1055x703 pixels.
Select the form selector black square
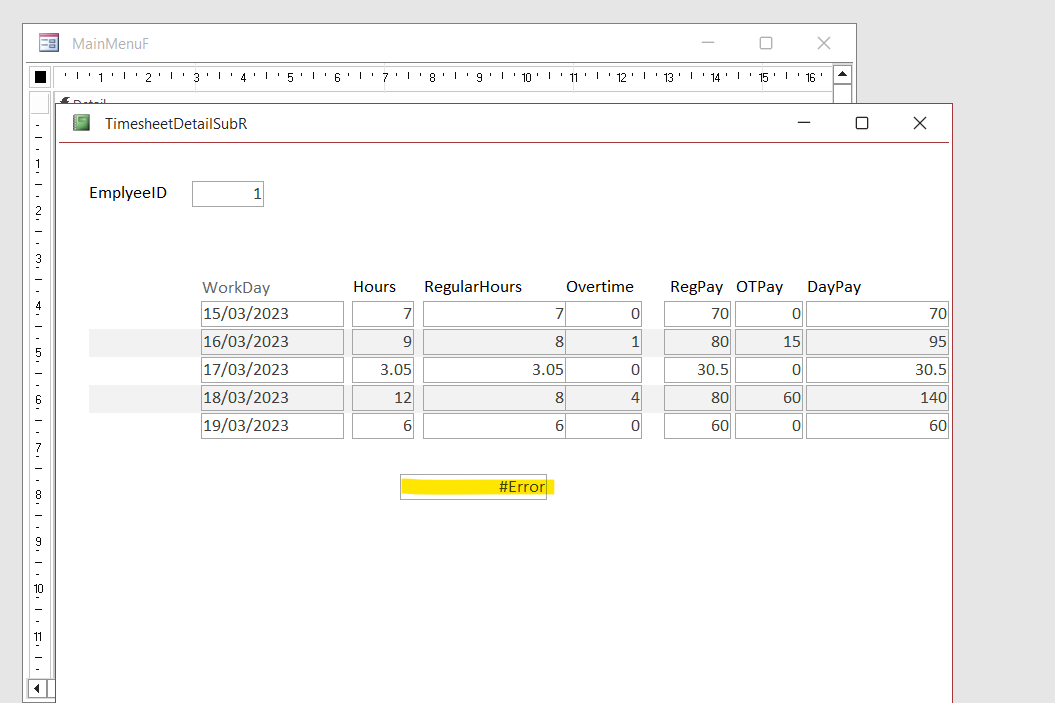click(40, 77)
